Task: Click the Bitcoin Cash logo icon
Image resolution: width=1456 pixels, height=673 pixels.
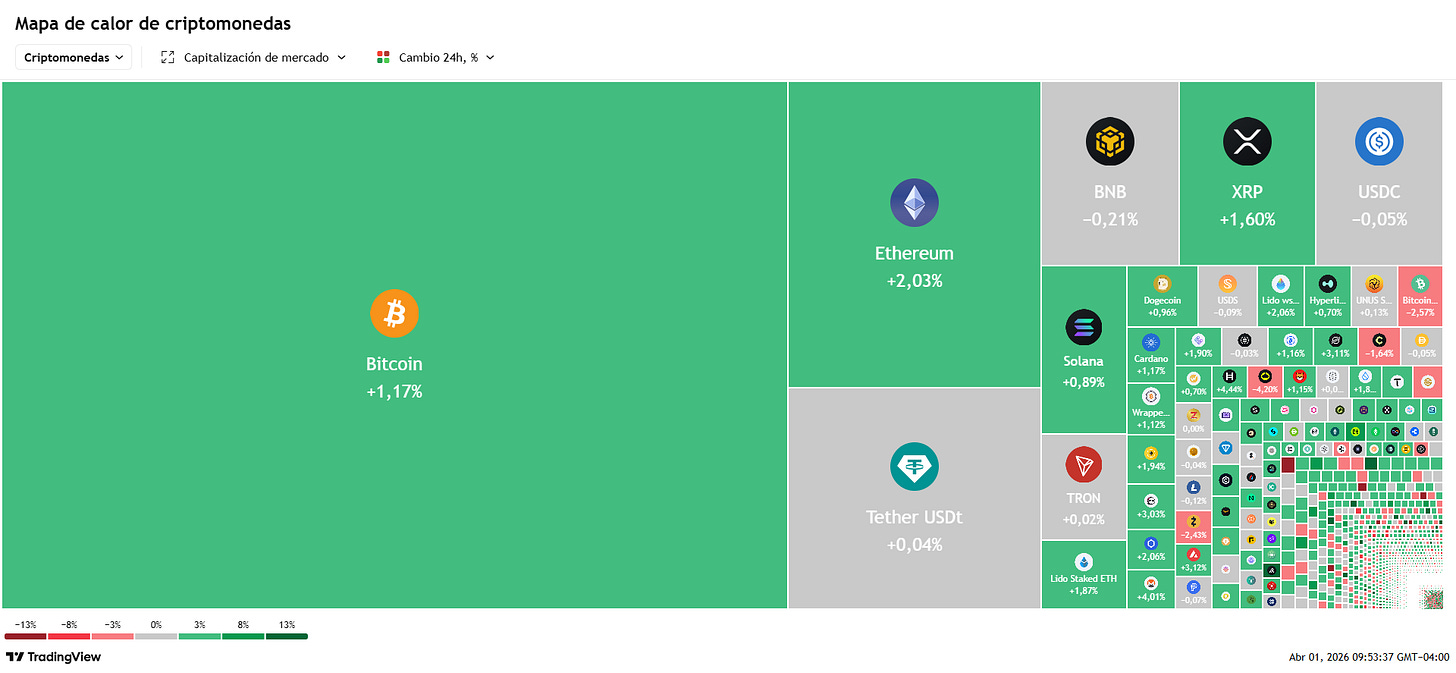Action: pyautogui.click(x=1420, y=283)
